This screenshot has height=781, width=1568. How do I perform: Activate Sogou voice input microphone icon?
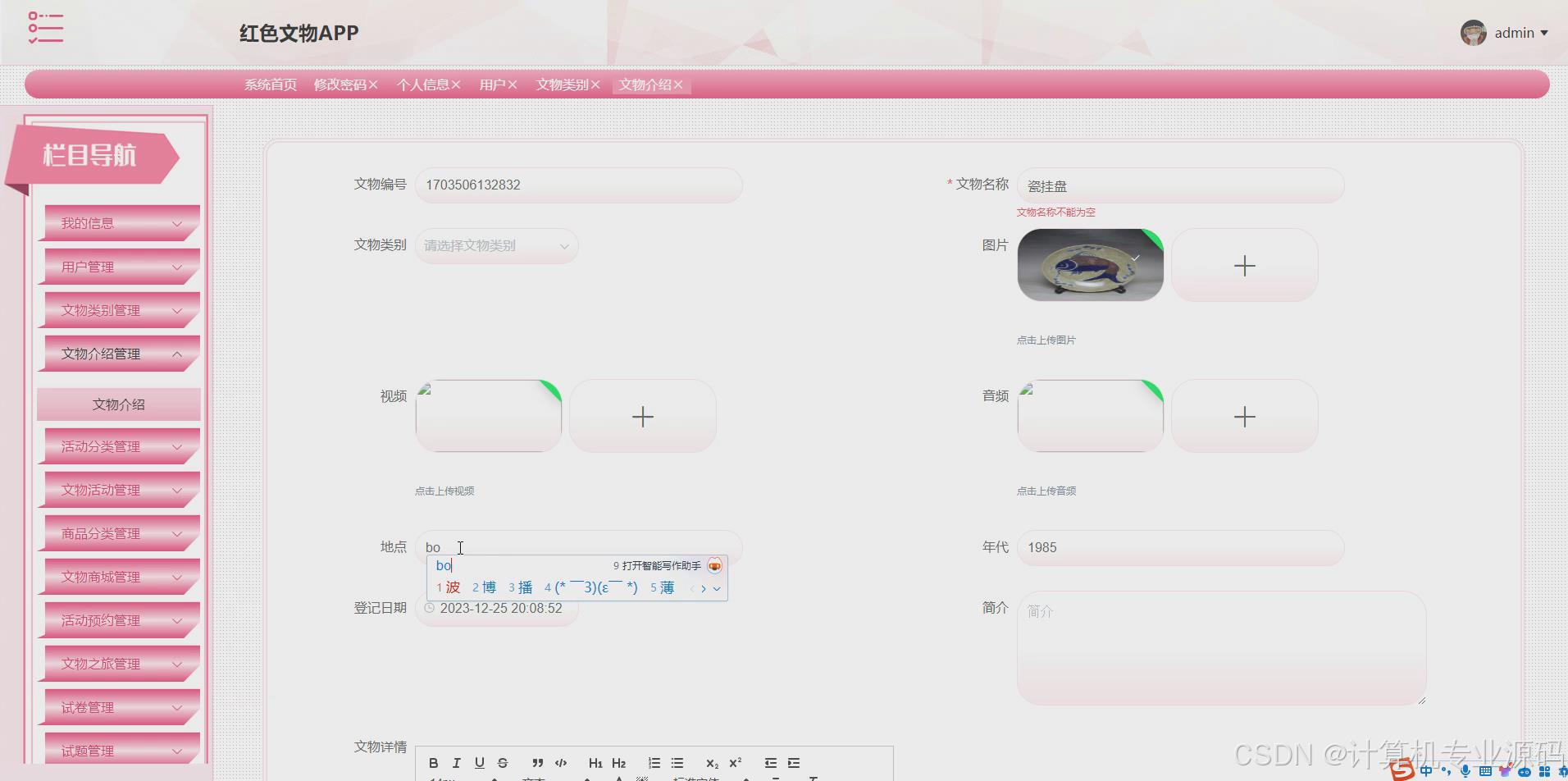point(1465,771)
